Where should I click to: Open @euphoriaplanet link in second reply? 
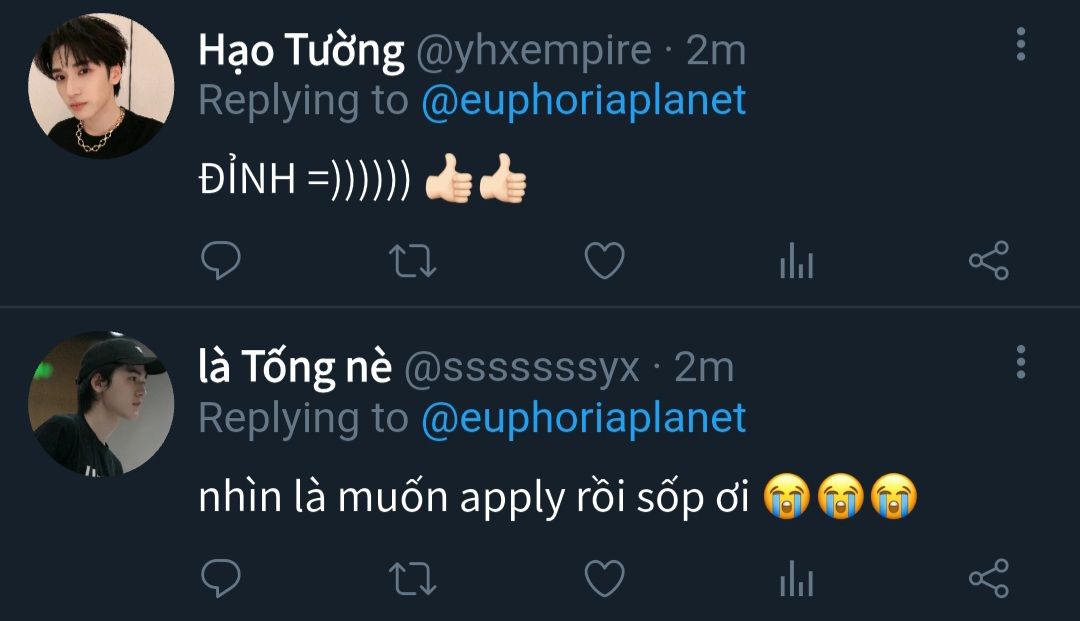click(x=584, y=418)
